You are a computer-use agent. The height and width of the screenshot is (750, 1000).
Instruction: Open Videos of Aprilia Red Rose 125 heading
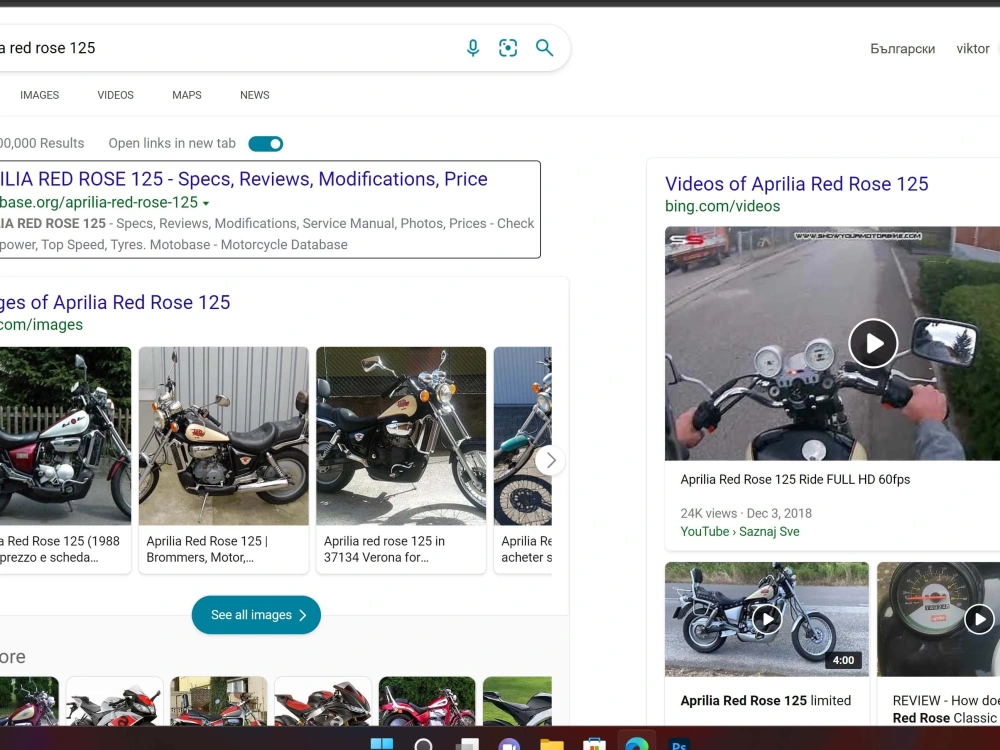click(x=797, y=184)
